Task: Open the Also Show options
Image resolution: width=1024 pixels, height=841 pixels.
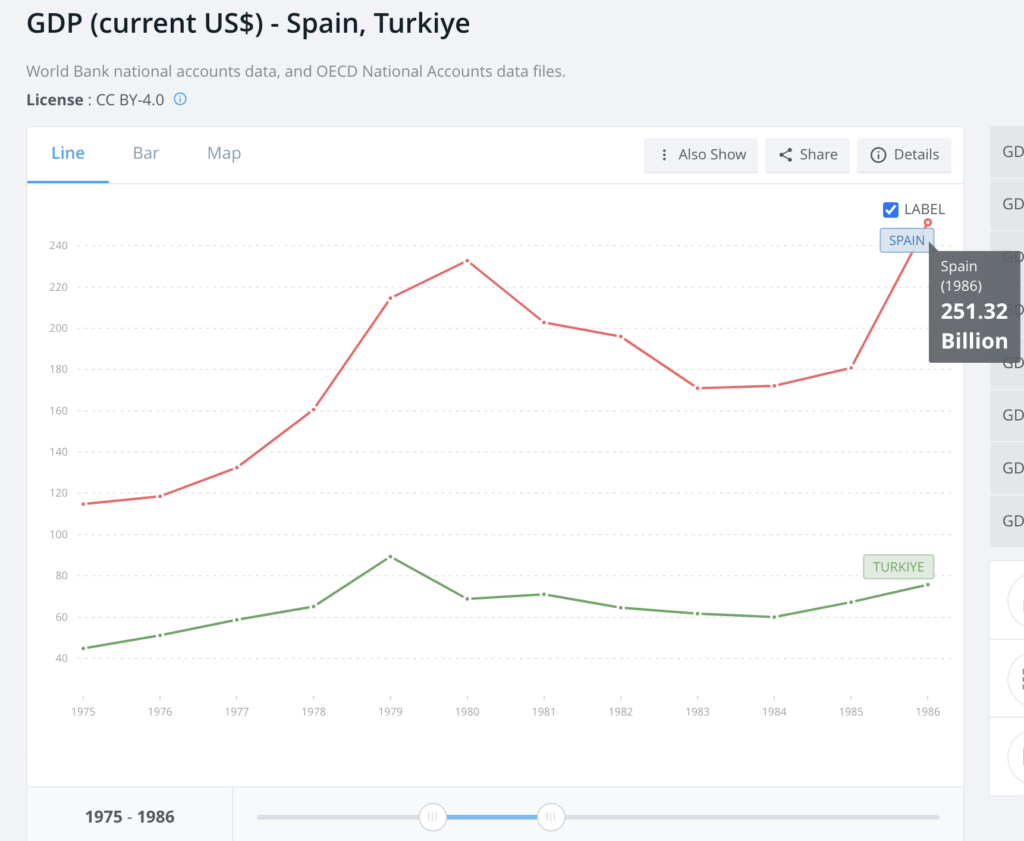Action: (702, 155)
